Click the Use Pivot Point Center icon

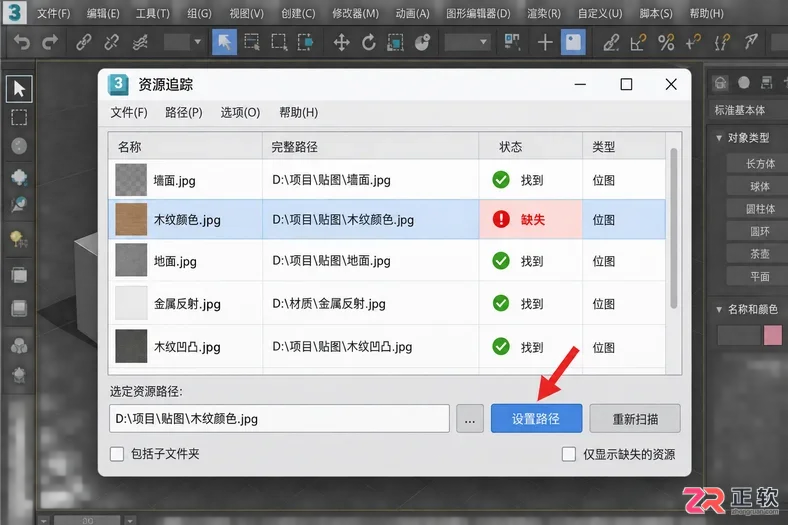[x=512, y=42]
